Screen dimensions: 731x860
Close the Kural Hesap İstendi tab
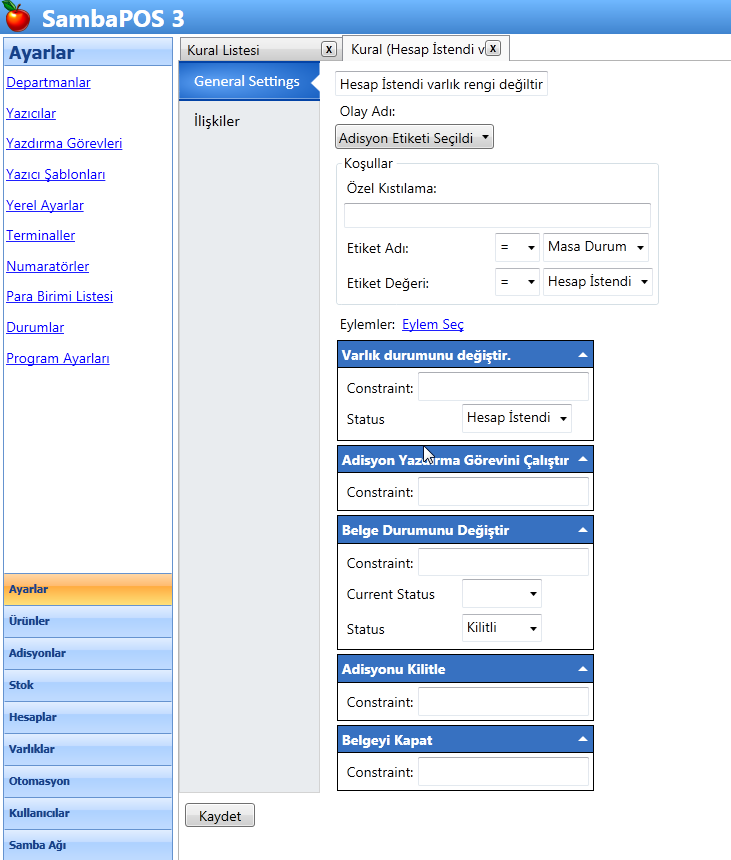coord(492,48)
